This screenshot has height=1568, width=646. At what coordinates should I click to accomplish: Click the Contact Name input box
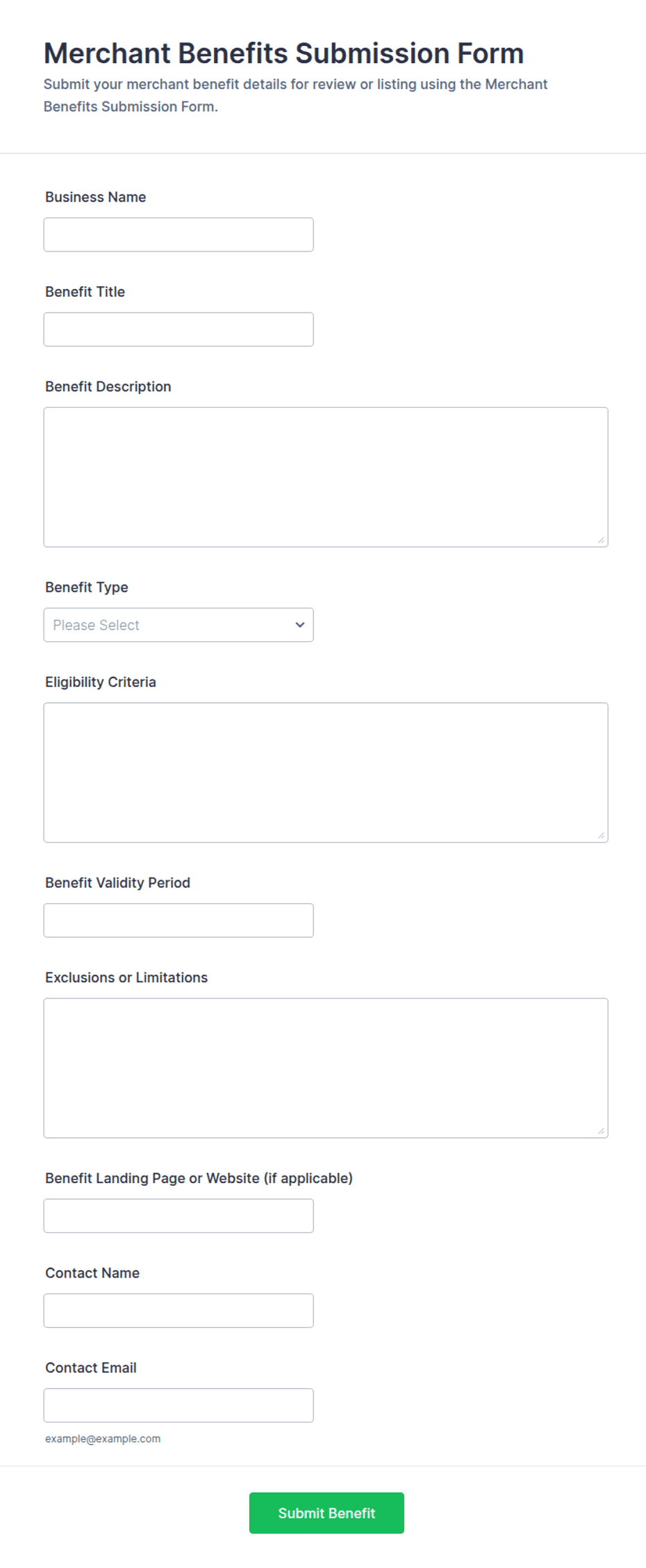click(x=179, y=1311)
